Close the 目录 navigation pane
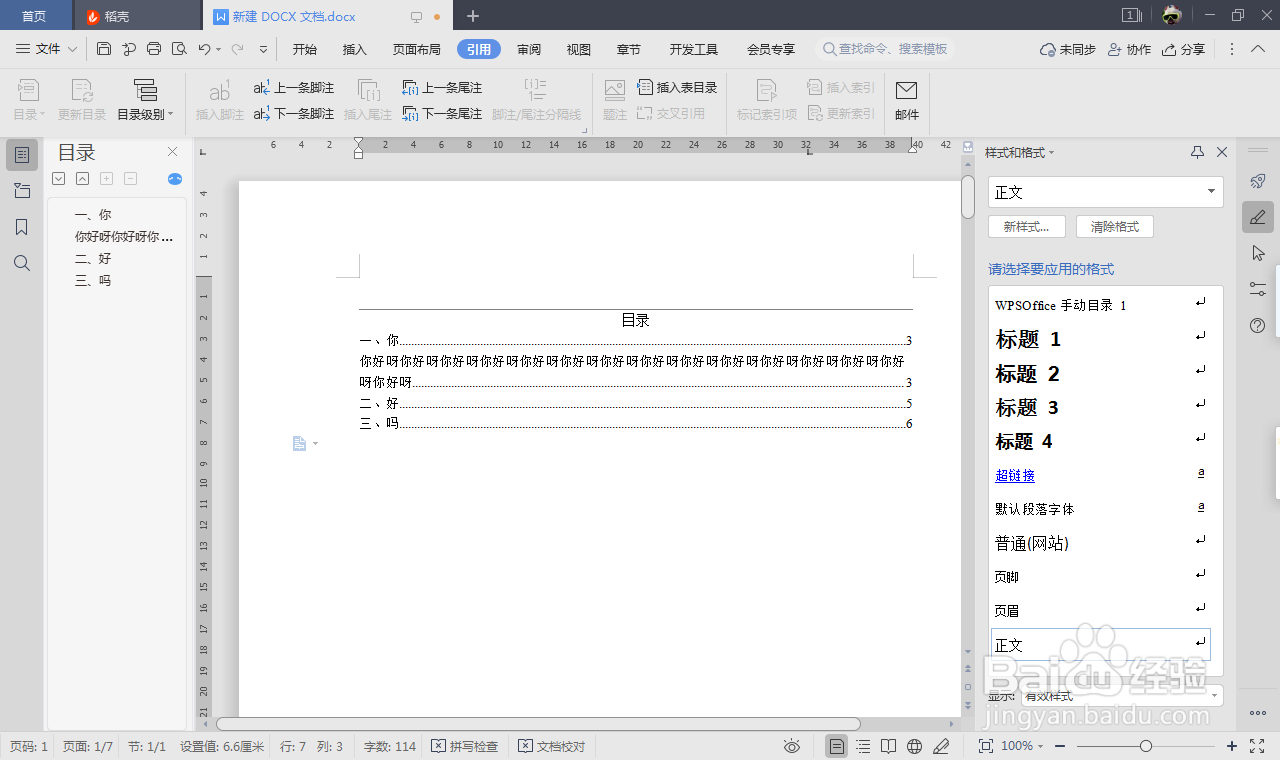Screen dimensions: 1280x760 pos(172,152)
